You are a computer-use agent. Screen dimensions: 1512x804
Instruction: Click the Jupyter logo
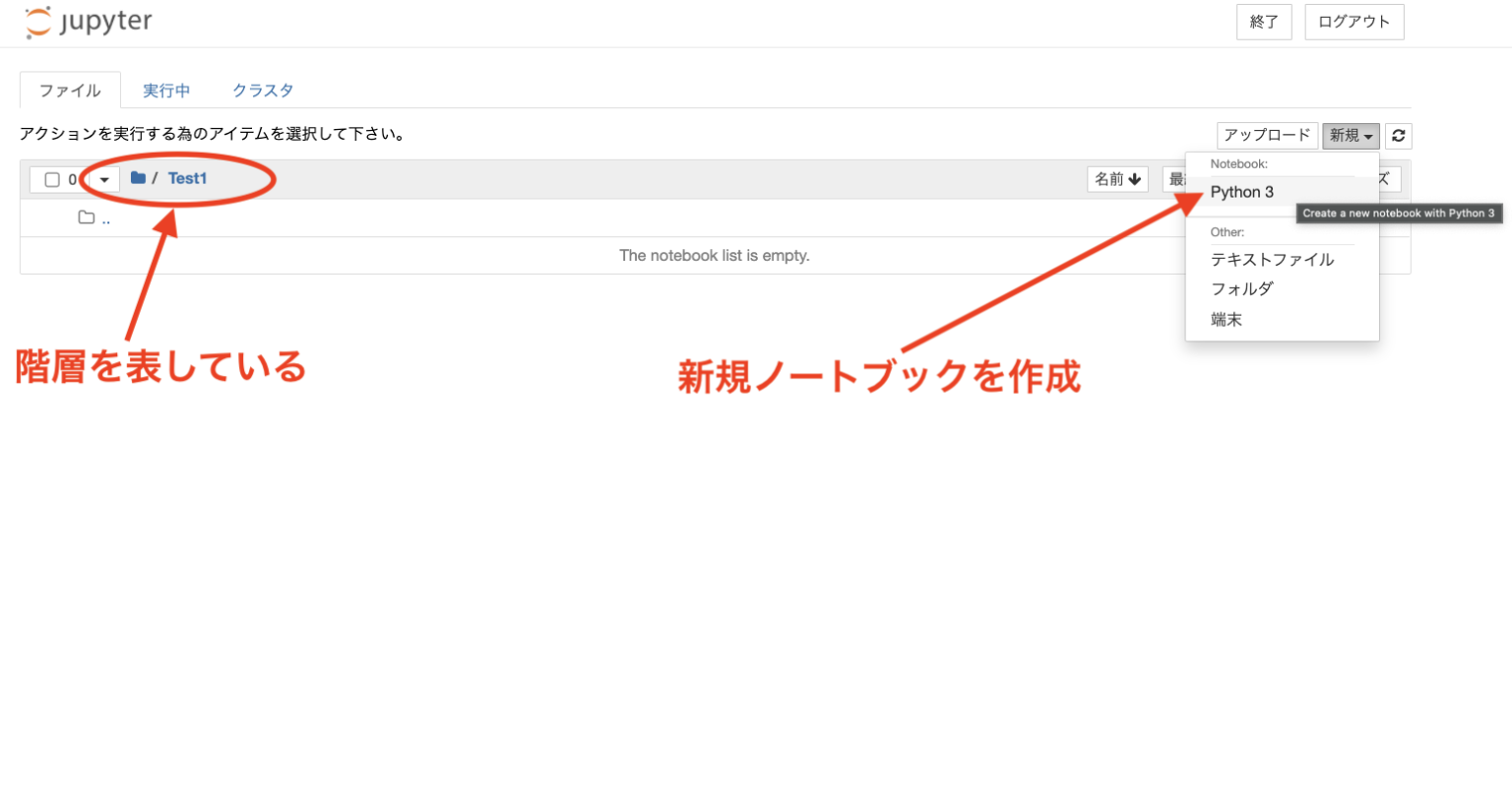pos(89,22)
